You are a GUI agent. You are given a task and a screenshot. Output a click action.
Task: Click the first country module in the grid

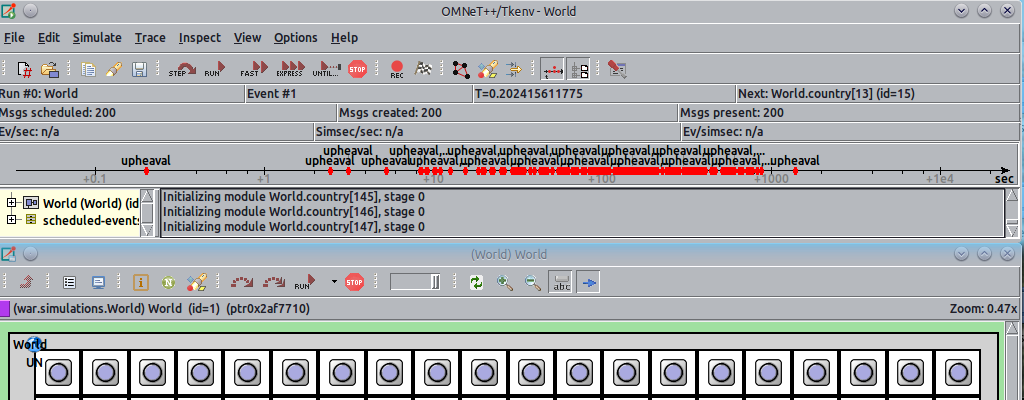click(57, 373)
